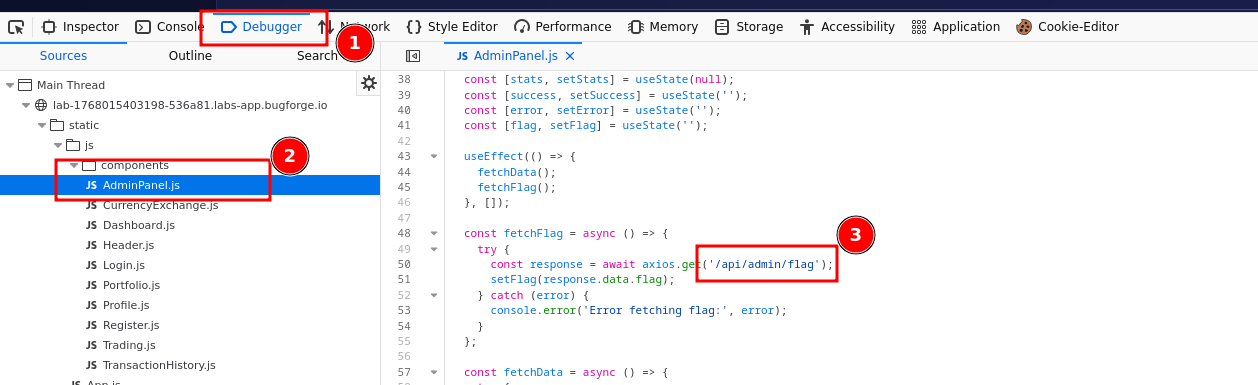This screenshot has height=385, width=1258.
Task: Open the Memory panel
Action: (x=663, y=27)
